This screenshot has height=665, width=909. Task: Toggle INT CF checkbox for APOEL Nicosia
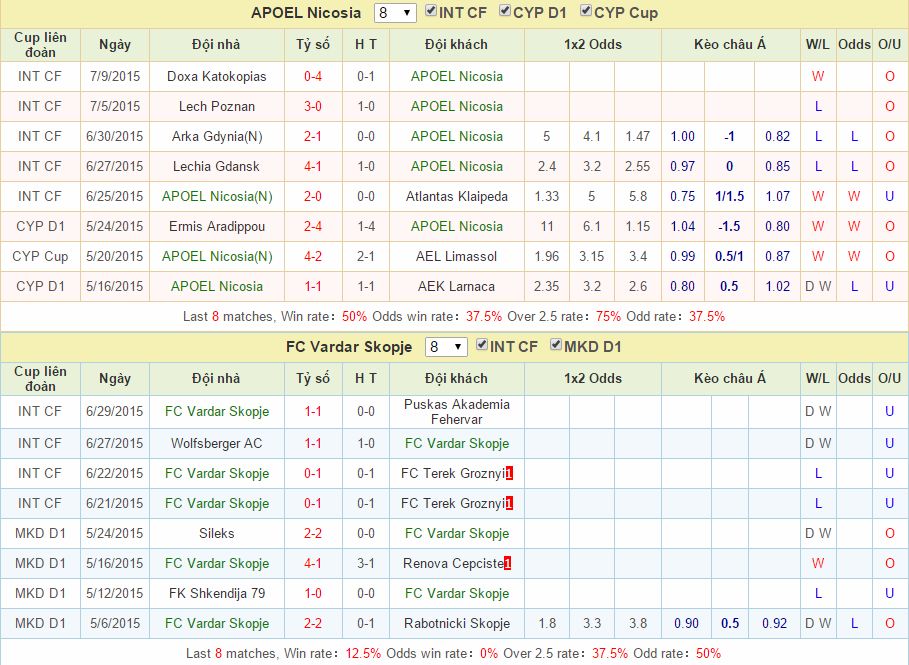(431, 11)
